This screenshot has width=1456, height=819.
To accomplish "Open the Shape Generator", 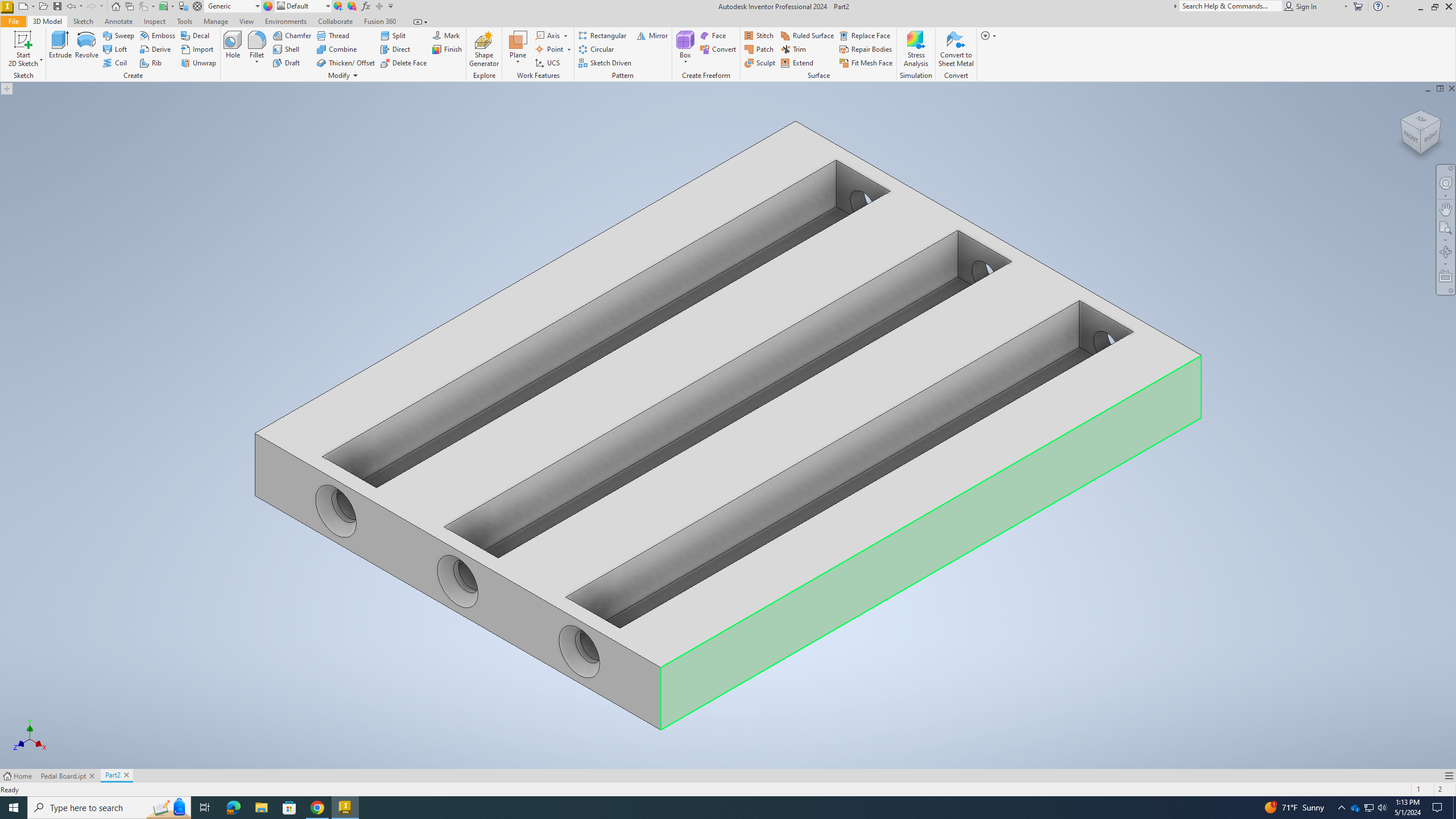I will click(x=483, y=48).
